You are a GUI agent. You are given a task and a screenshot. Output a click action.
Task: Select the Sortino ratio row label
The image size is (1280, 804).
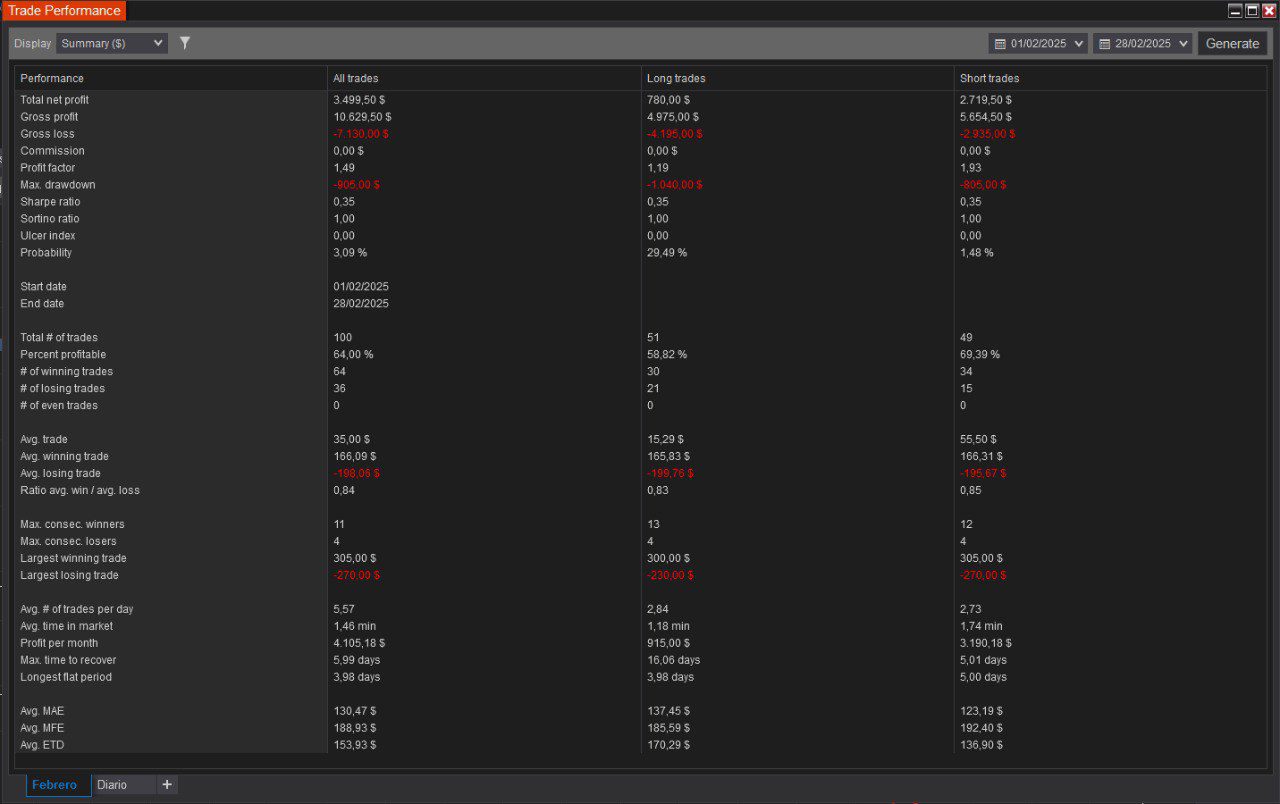(x=50, y=219)
